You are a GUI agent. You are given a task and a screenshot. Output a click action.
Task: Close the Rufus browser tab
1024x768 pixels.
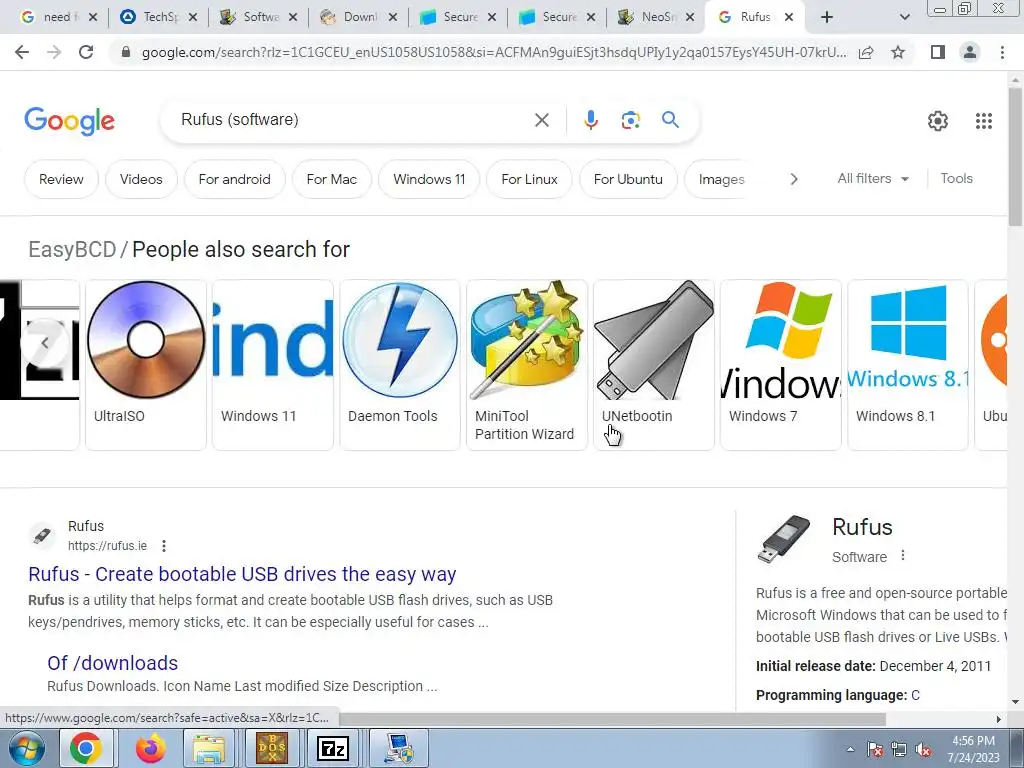coord(789,17)
